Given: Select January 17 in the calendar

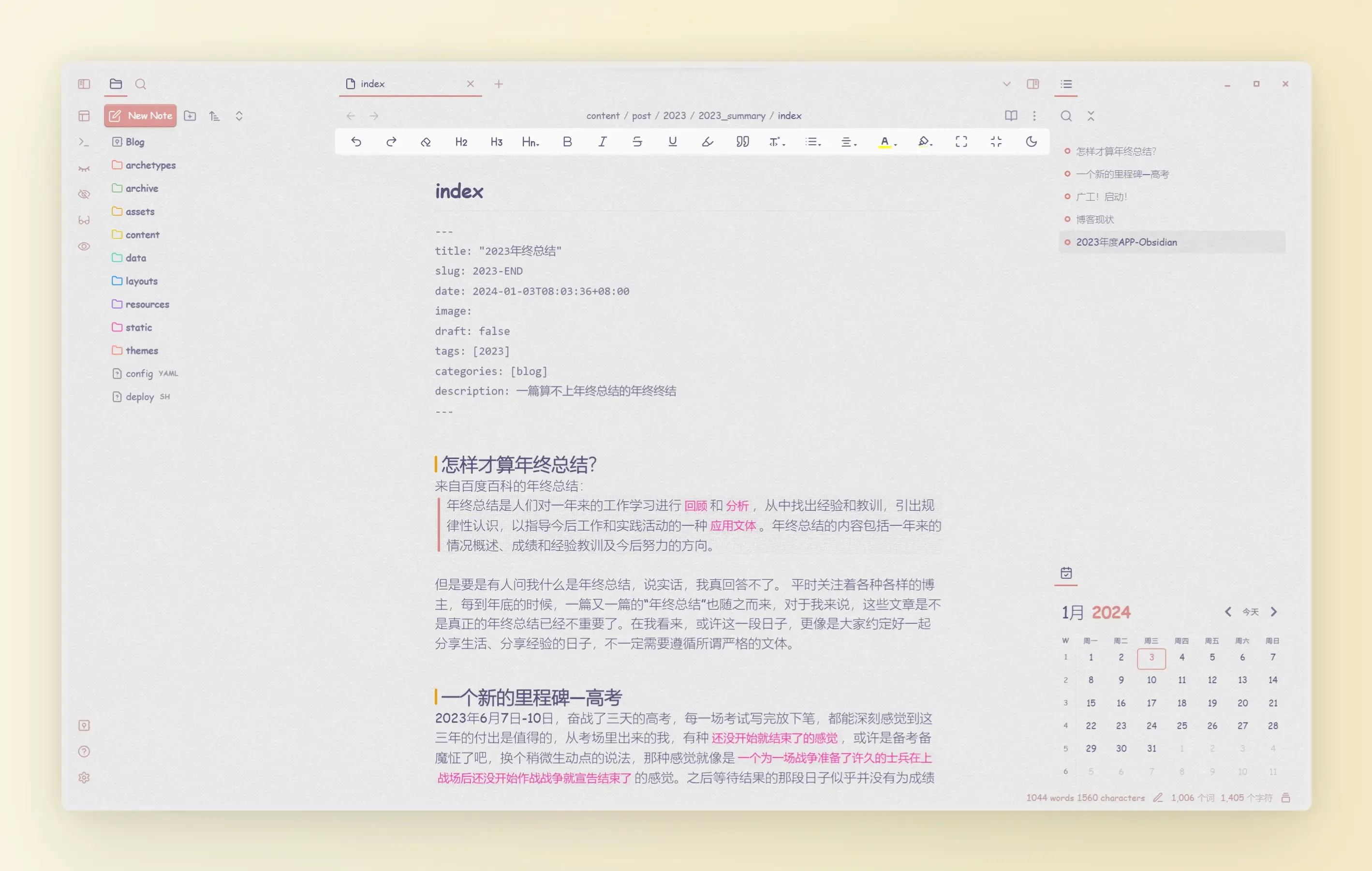Looking at the screenshot, I should (1151, 703).
